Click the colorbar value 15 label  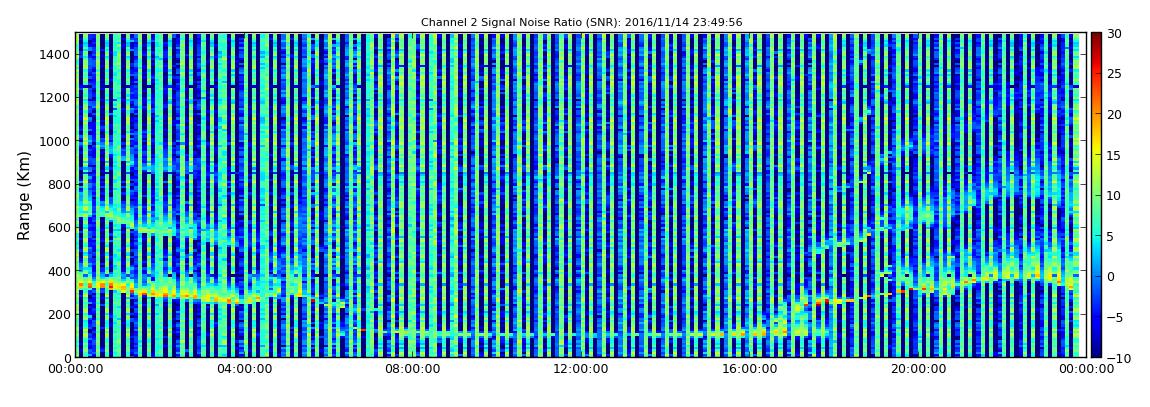pyautogui.click(x=1115, y=155)
